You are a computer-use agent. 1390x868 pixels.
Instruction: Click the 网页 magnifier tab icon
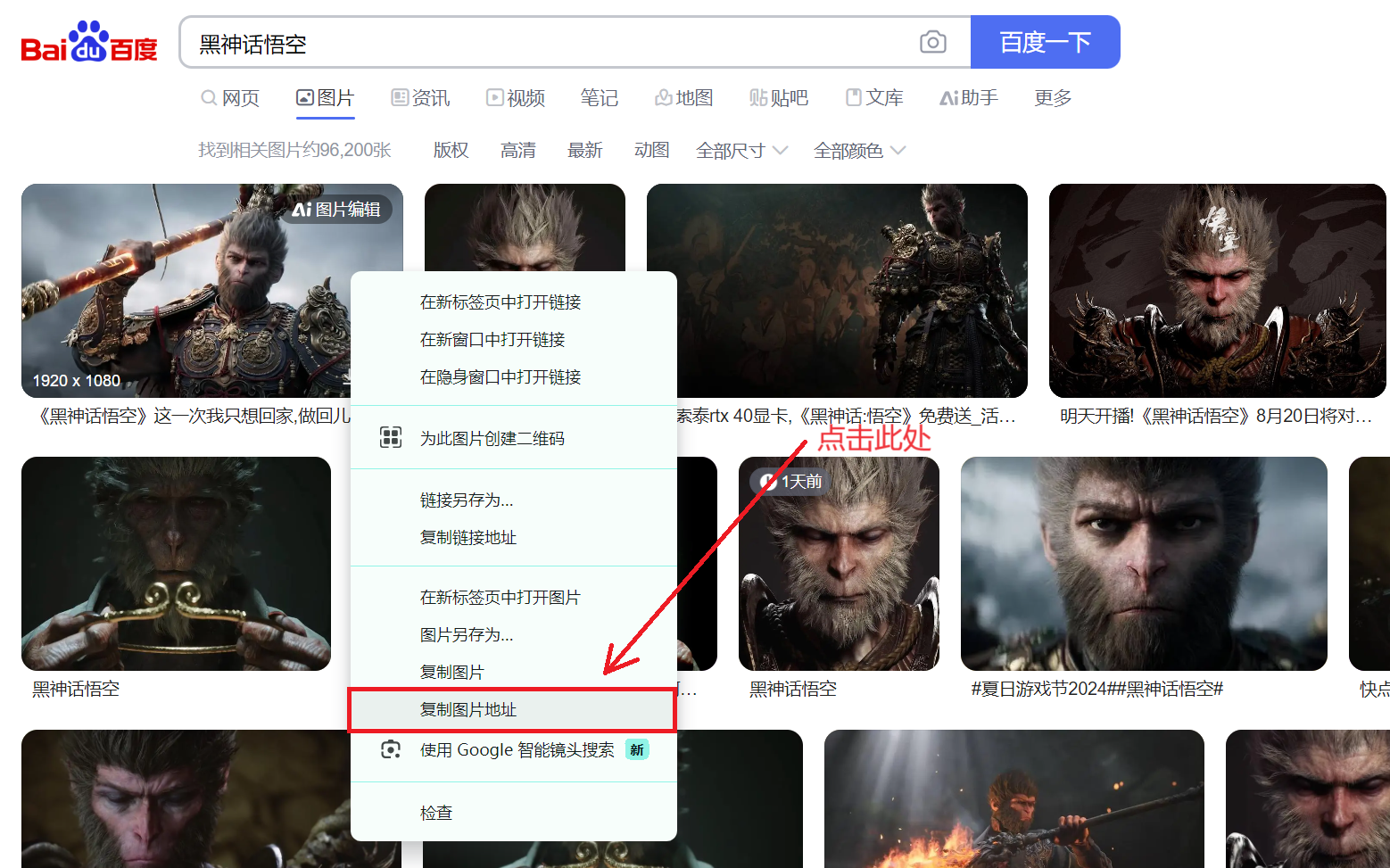point(209,98)
